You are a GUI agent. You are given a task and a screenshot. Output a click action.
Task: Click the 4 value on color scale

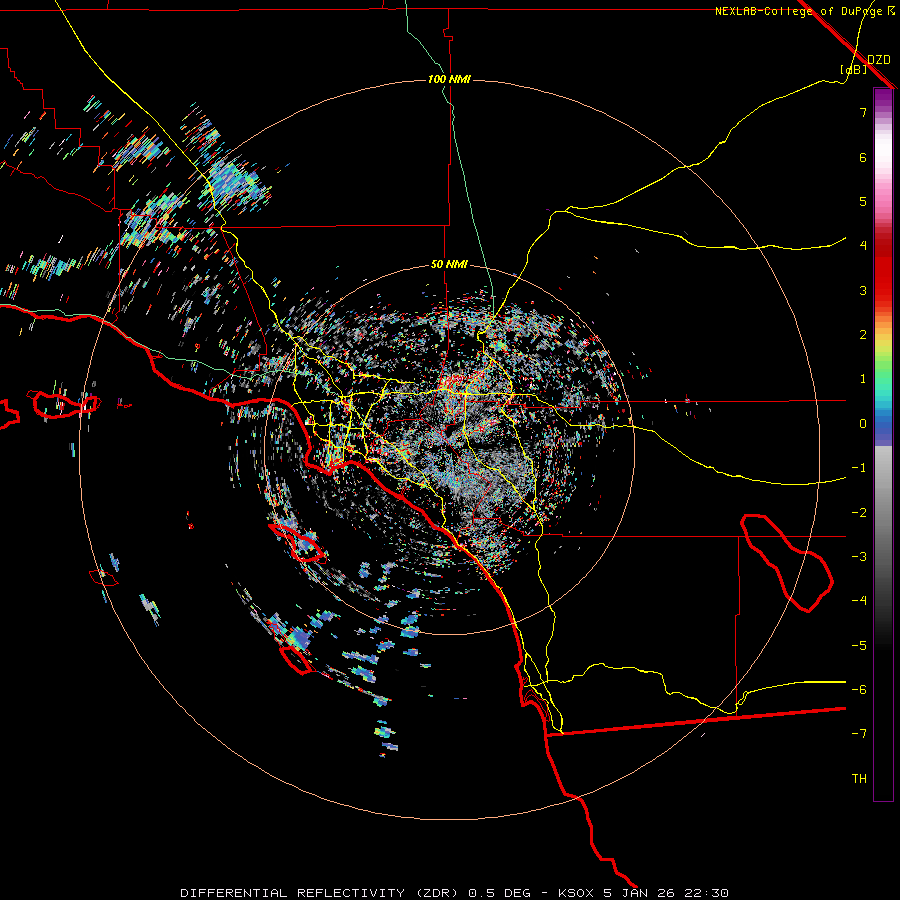(x=863, y=246)
